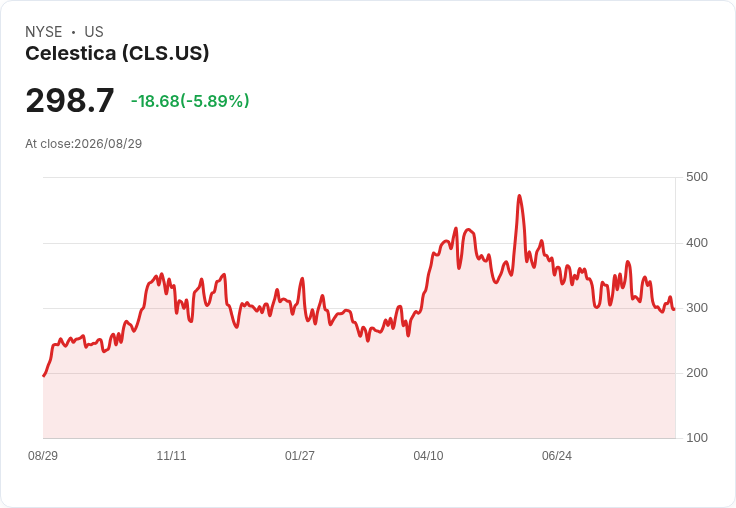Click the 298.7 current price figure
736x508 pixels.
[70, 100]
